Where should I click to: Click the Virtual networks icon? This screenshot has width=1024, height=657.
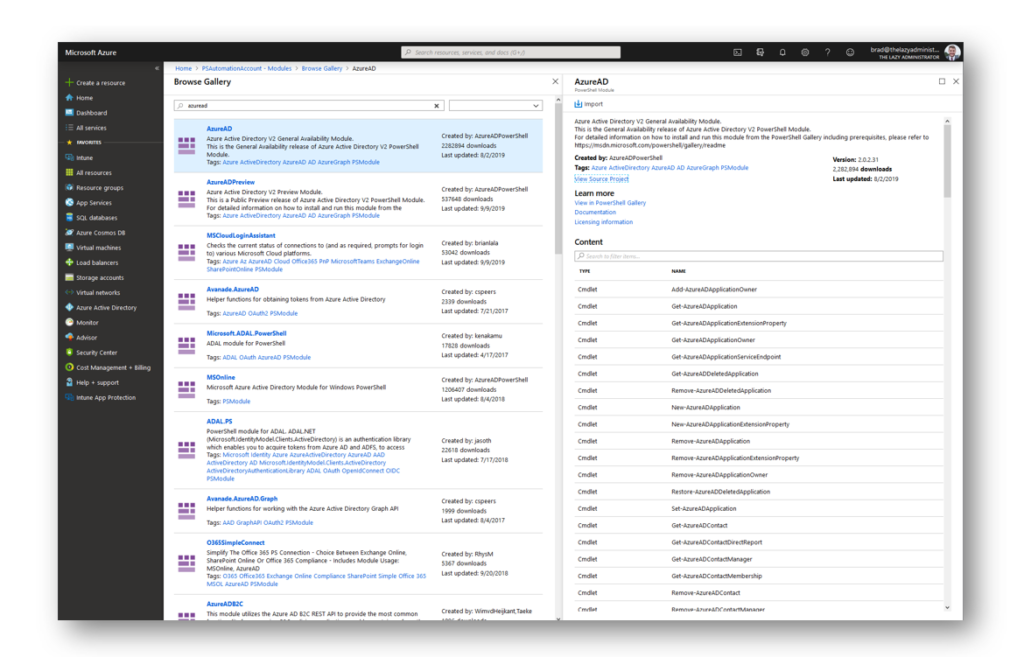point(69,293)
